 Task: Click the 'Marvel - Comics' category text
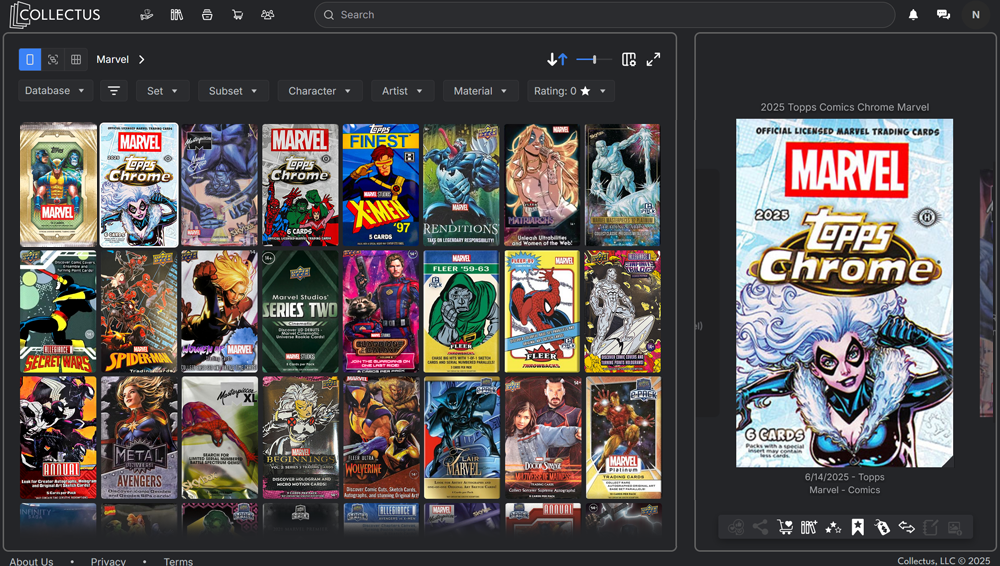click(844, 490)
